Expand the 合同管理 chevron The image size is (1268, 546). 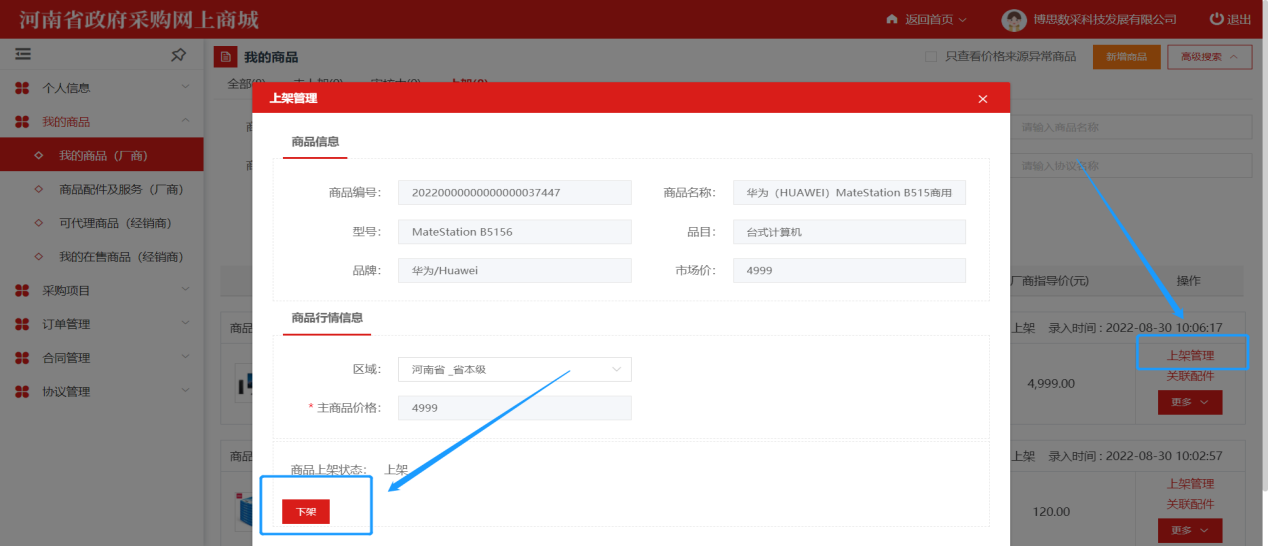click(x=185, y=358)
